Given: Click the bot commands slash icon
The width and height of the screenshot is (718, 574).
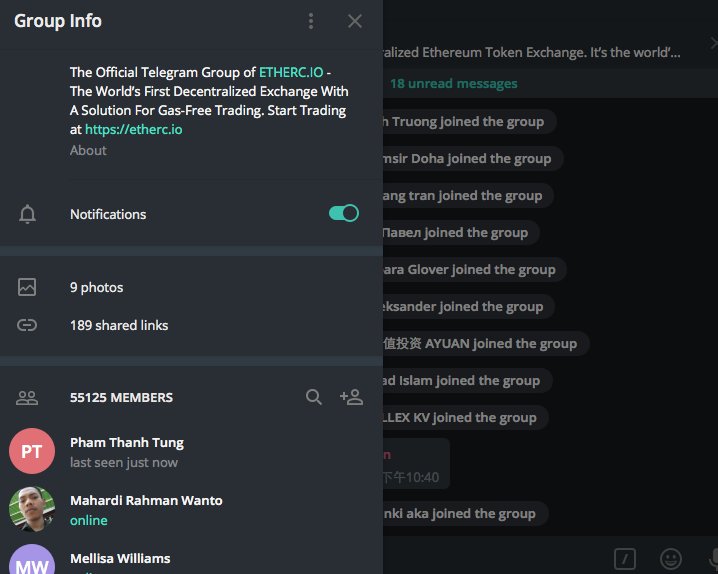Looking at the screenshot, I should coord(625,559).
